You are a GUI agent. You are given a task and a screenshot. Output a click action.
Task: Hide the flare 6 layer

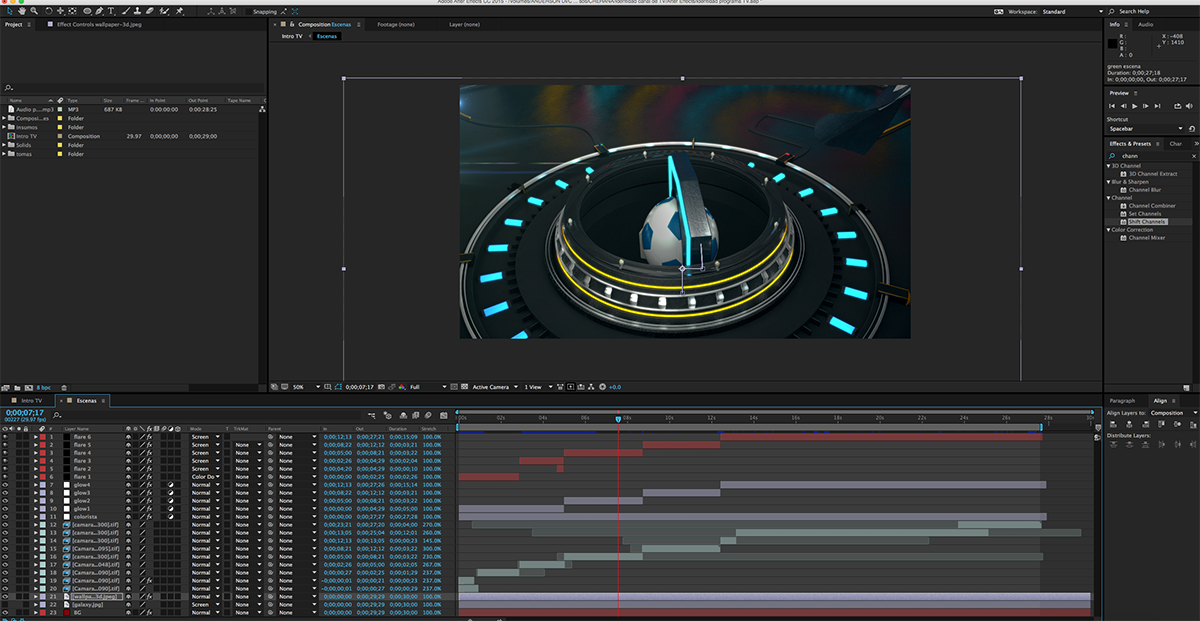5,437
